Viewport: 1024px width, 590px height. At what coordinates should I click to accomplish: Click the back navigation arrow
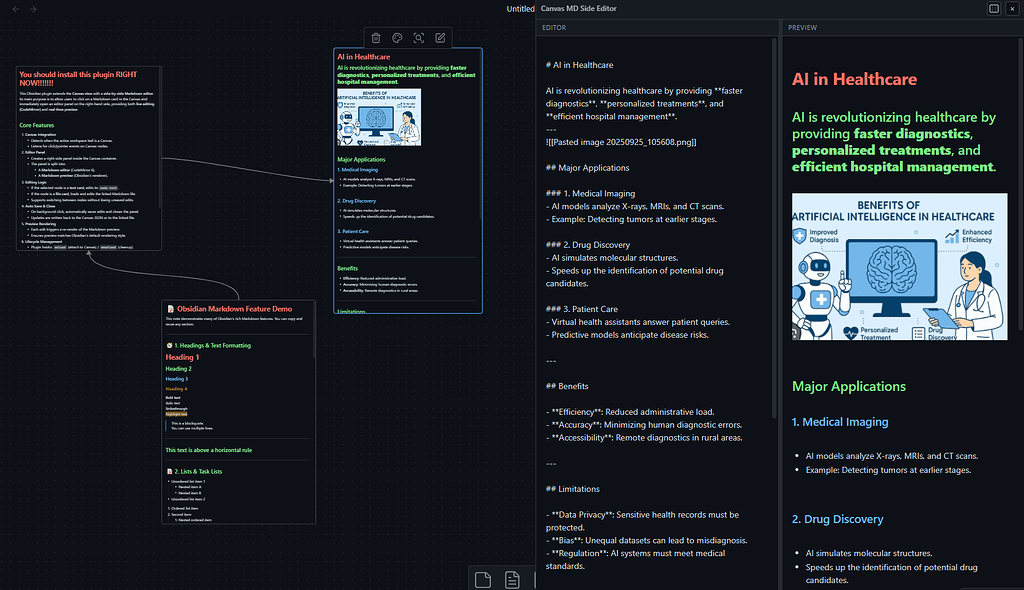tap(15, 9)
